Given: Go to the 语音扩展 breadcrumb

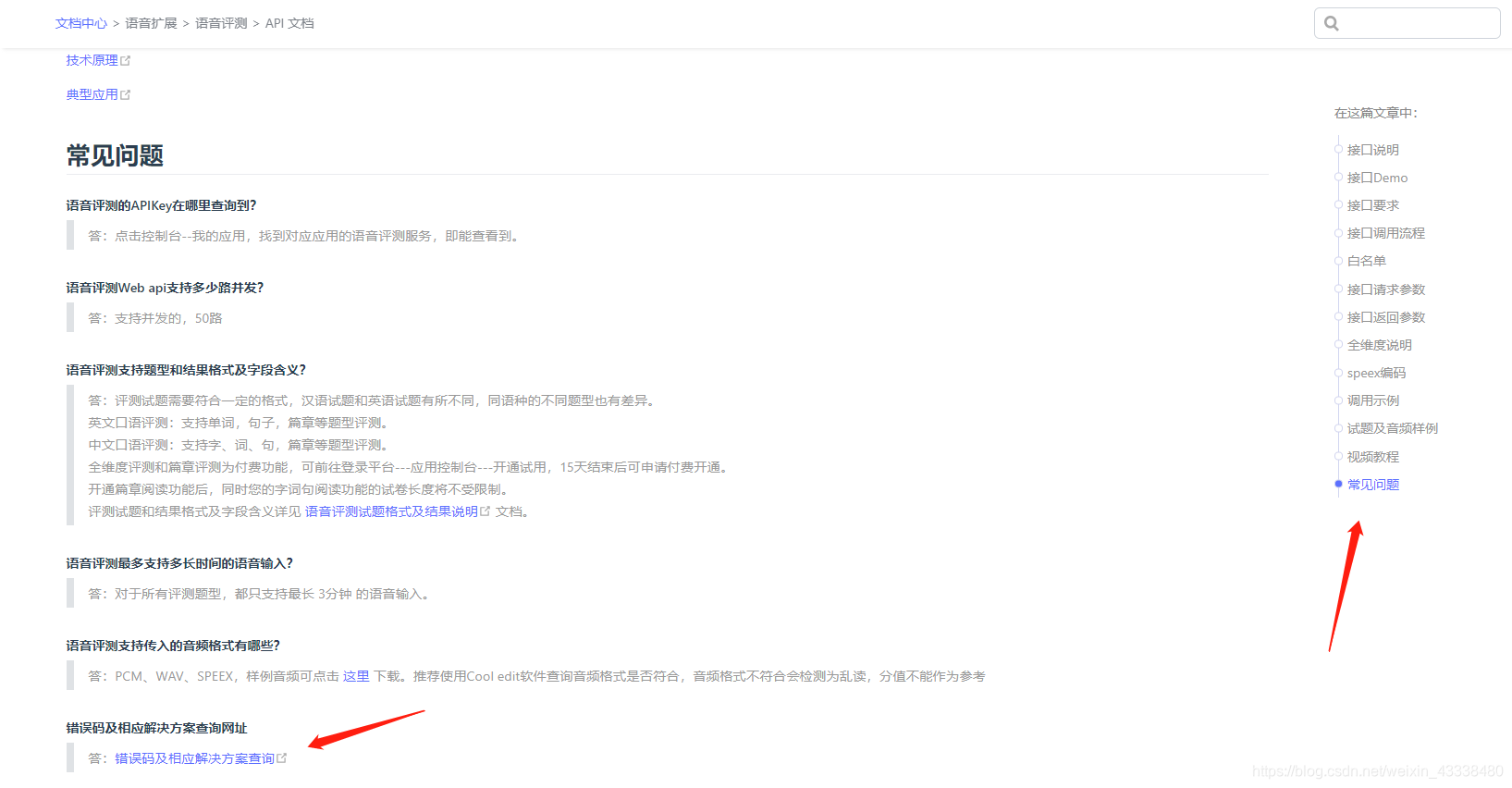Looking at the screenshot, I should coord(151,23).
